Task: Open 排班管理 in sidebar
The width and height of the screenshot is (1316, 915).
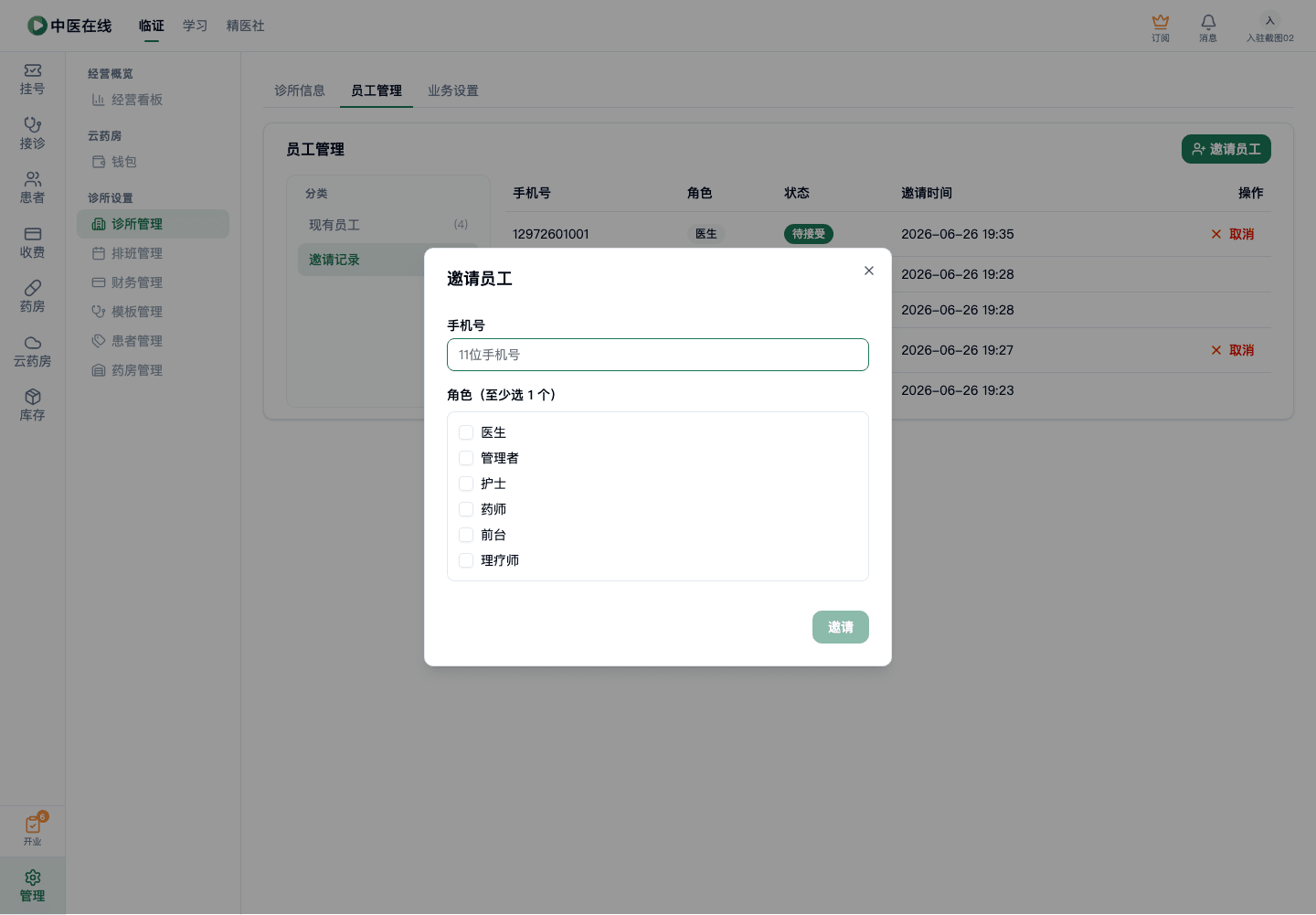Action: coord(153,253)
